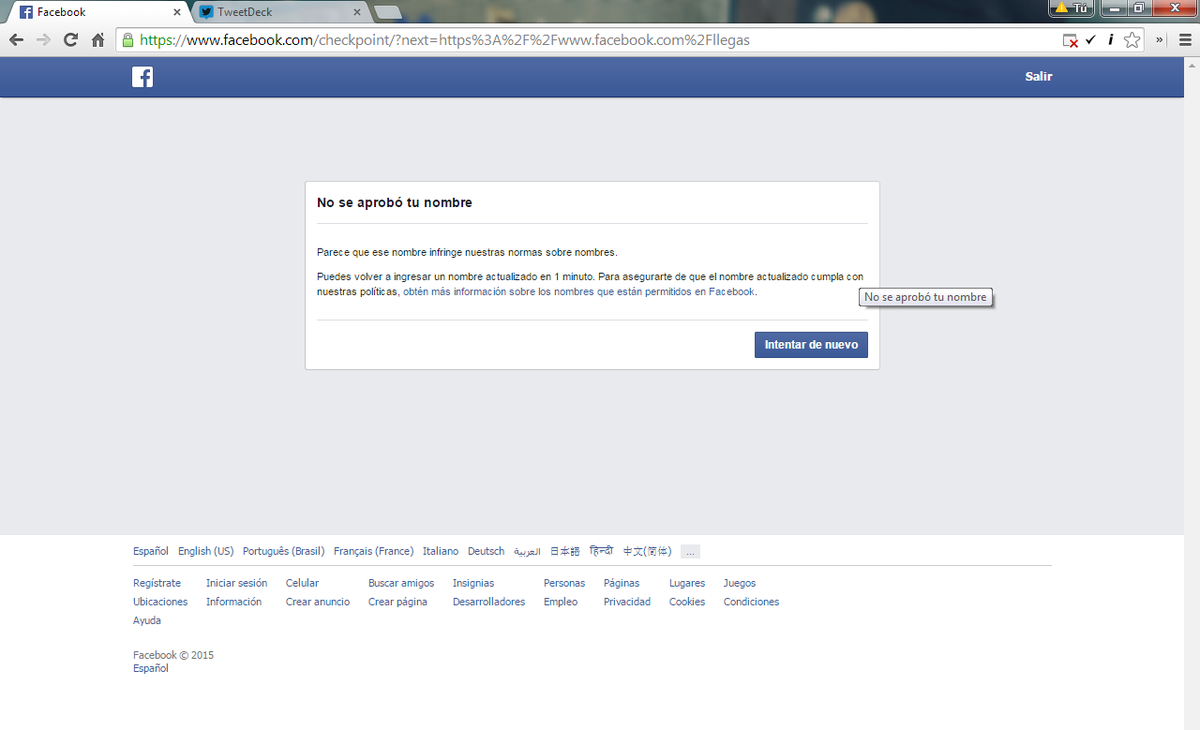Click heading No se aprobó tu nombre
The height and width of the screenshot is (730, 1200).
click(394, 203)
